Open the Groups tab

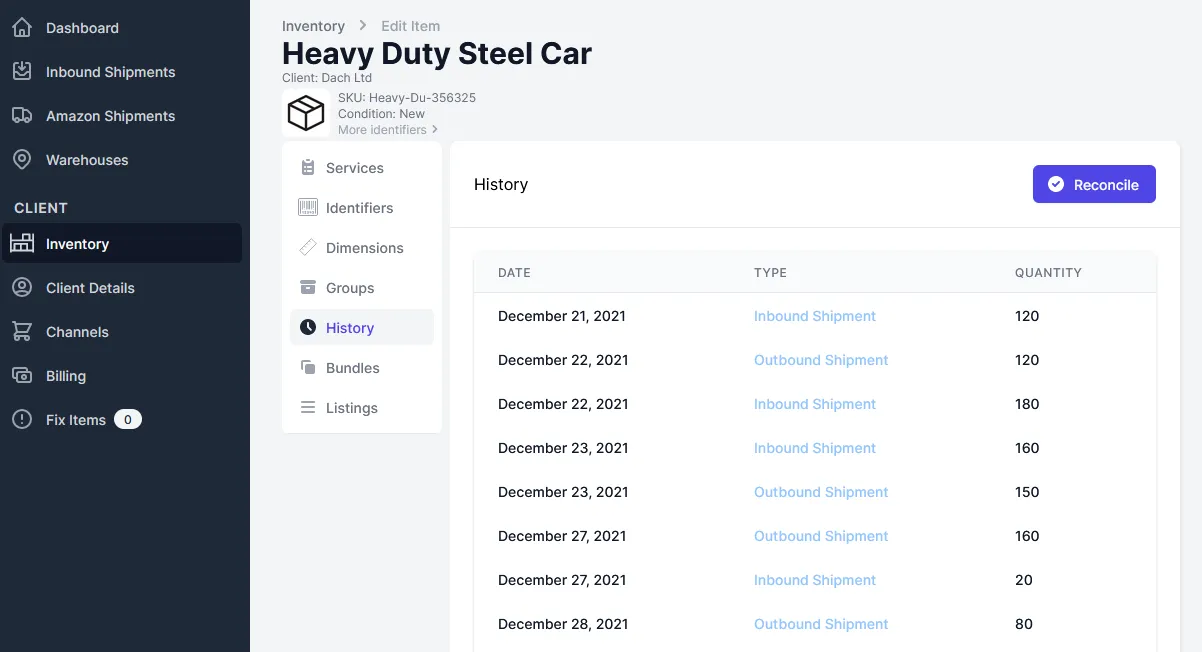pyautogui.click(x=362, y=288)
